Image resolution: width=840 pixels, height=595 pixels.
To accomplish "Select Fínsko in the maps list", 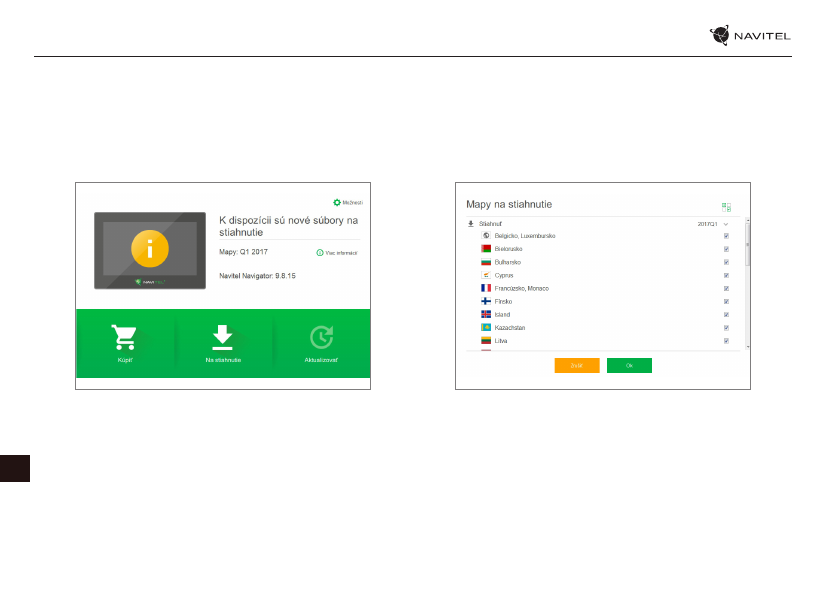I will click(x=503, y=301).
